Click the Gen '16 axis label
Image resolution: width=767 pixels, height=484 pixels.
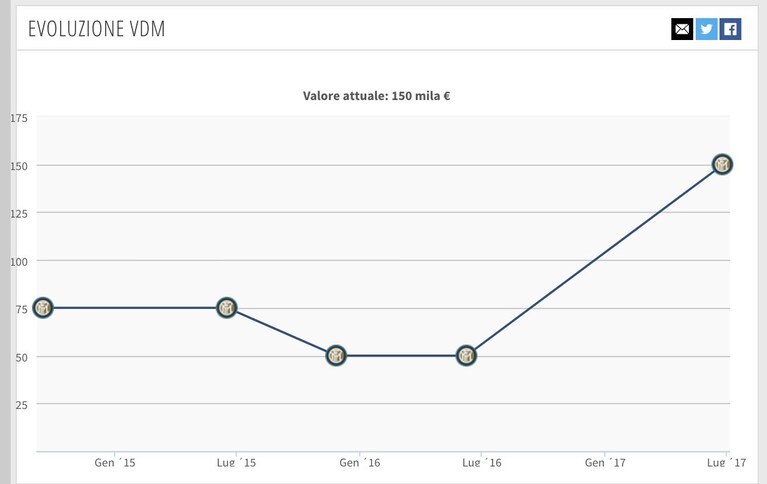pyautogui.click(x=360, y=462)
